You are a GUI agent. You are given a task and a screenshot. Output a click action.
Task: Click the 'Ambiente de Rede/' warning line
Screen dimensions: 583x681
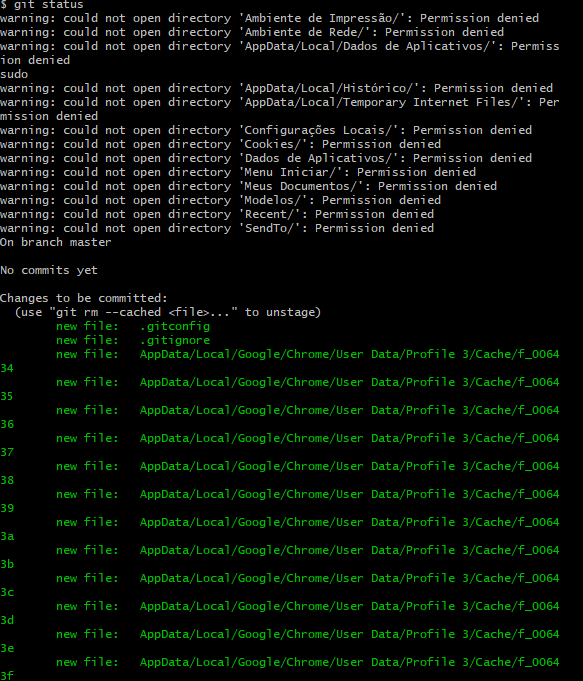[x=252, y=32]
